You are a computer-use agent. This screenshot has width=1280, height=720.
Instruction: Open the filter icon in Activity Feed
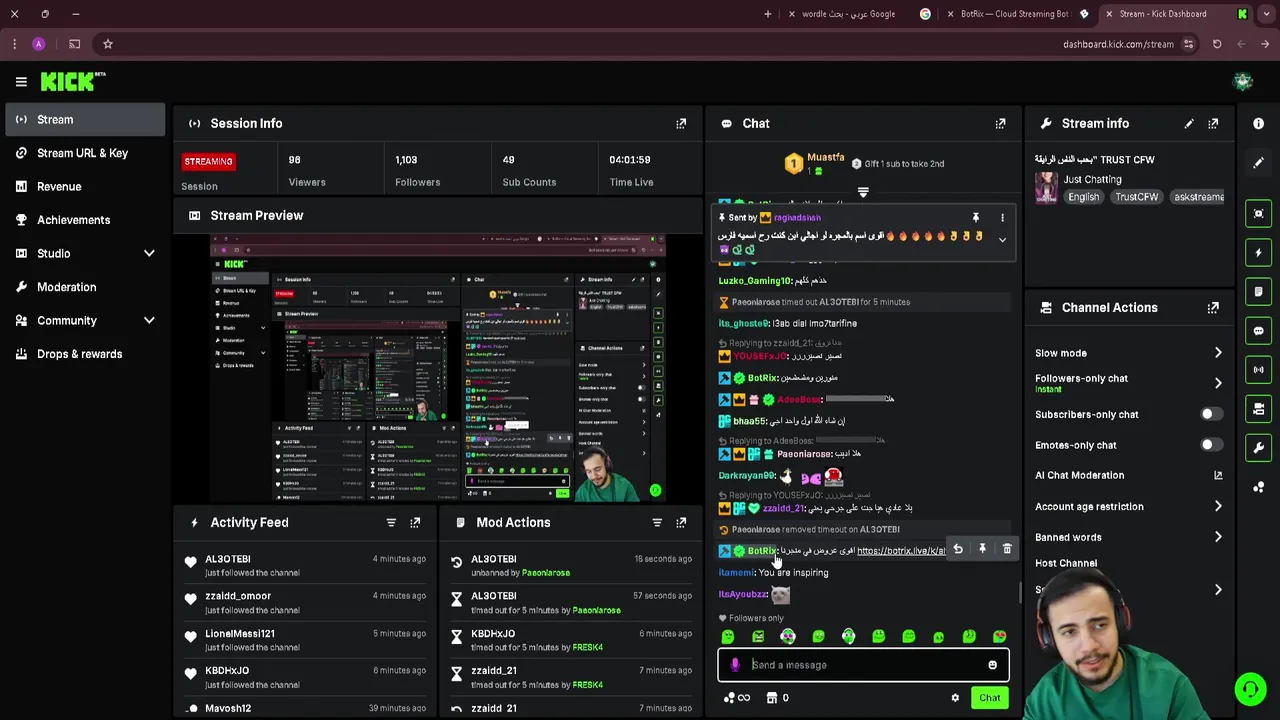point(391,523)
